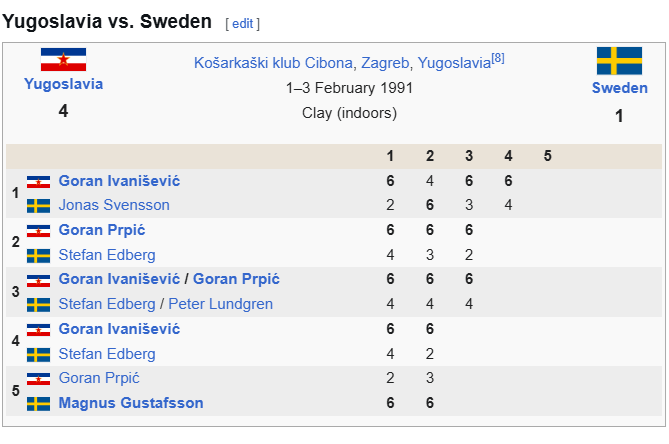Open Magnus Gustafsson's player page
The height and width of the screenshot is (444, 669).
click(x=131, y=403)
